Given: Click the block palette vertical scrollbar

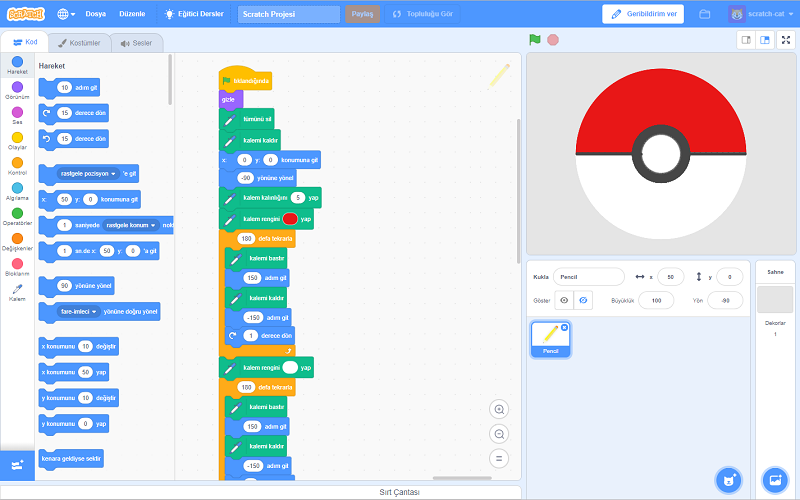Looking at the screenshot, I should point(170,80).
